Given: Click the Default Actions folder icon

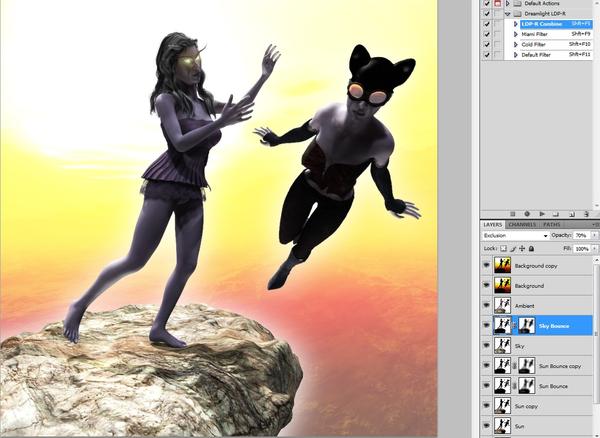Looking at the screenshot, I should [x=517, y=3].
